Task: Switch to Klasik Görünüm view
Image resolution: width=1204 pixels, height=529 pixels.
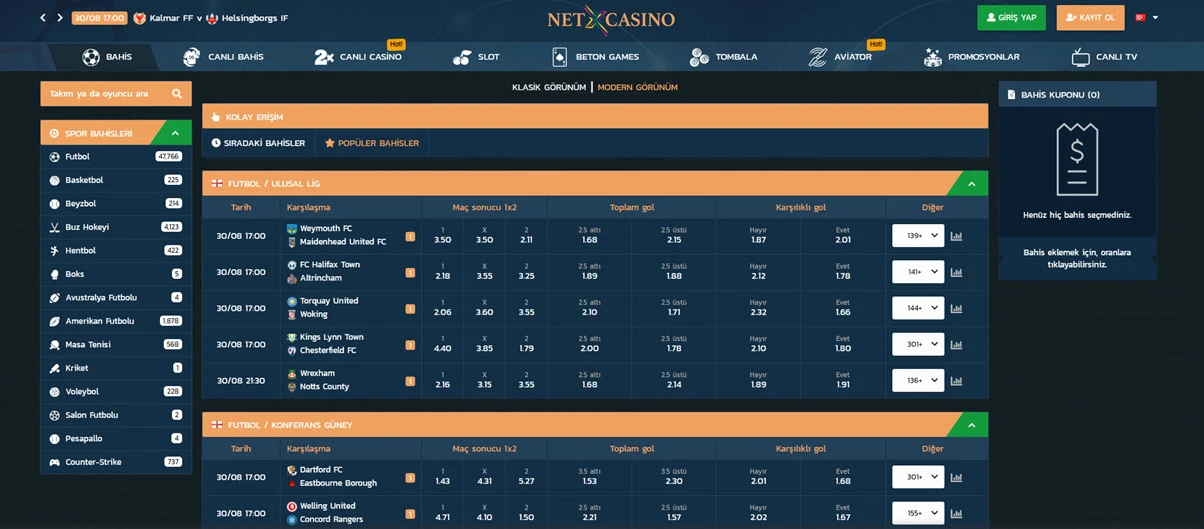Action: [x=549, y=87]
